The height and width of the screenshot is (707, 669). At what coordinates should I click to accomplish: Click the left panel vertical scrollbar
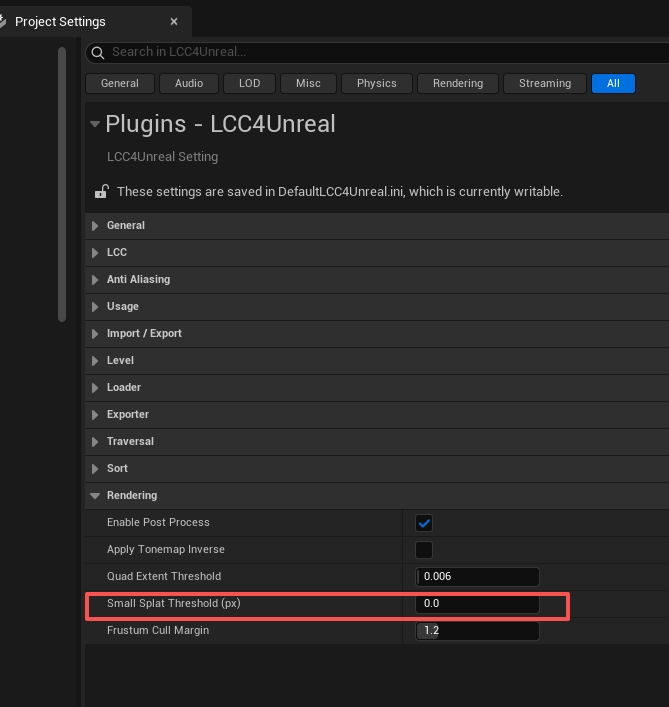(x=62, y=184)
